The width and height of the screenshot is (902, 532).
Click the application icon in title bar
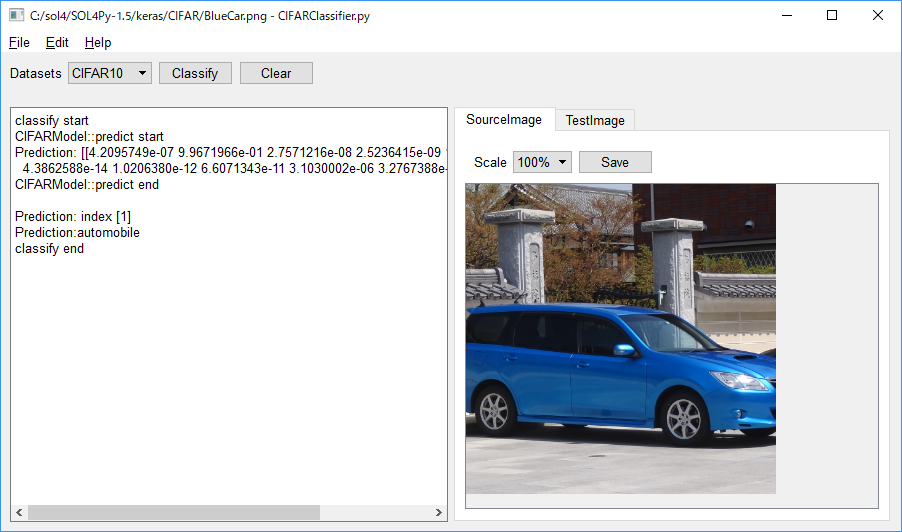[x=16, y=16]
